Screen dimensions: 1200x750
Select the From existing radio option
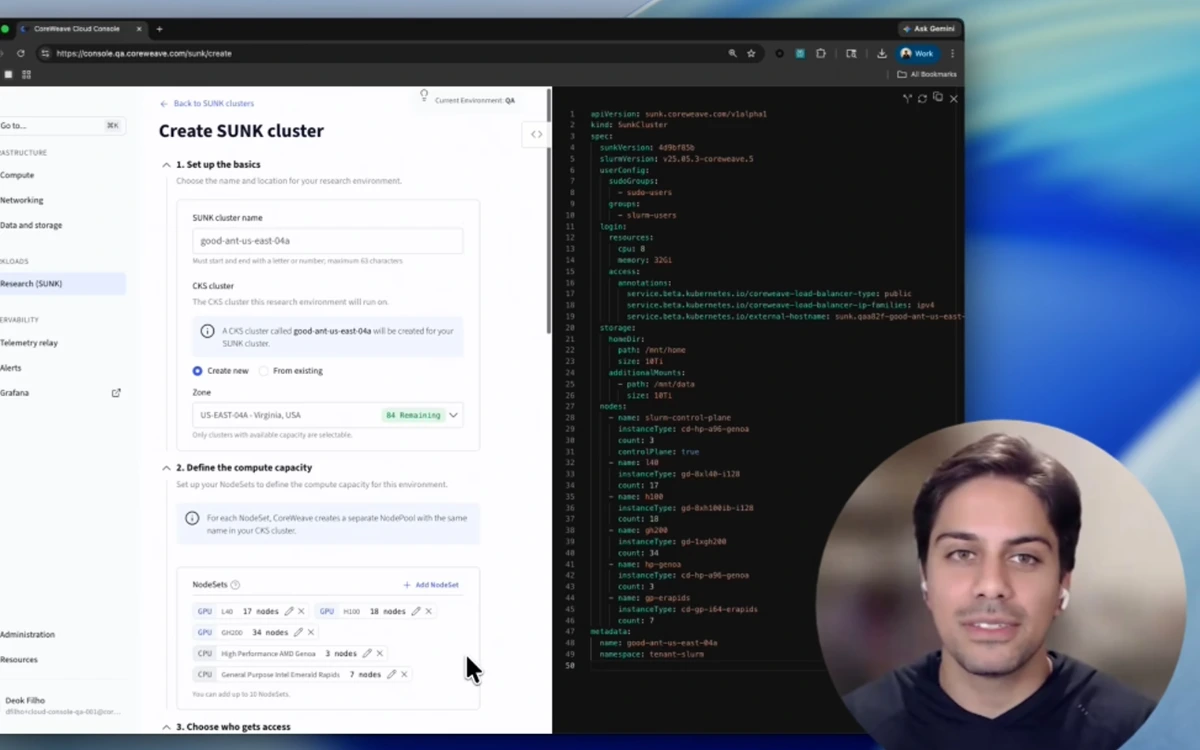coord(264,371)
